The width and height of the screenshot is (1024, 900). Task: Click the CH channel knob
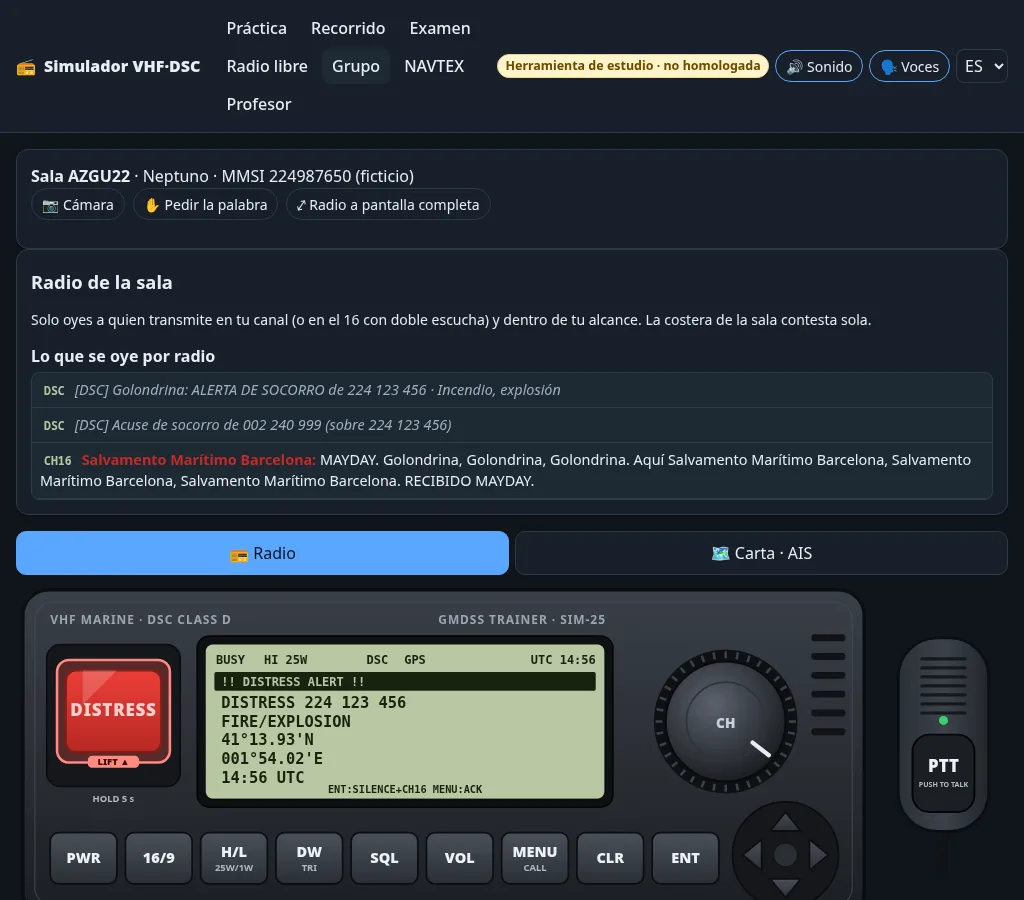coord(726,722)
